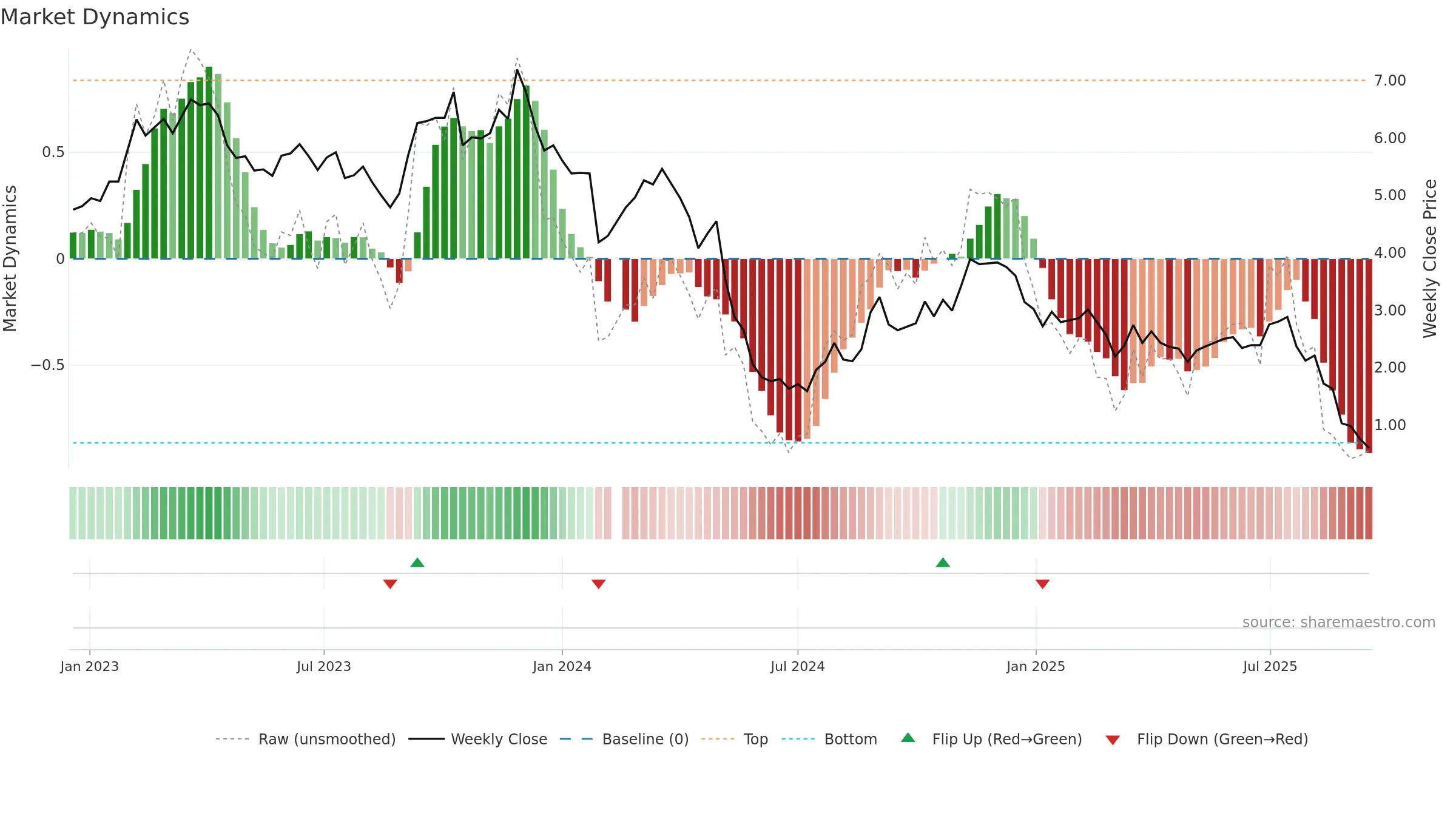
Task: Click the vertical Market Dynamics axis title
Action: (x=10, y=258)
